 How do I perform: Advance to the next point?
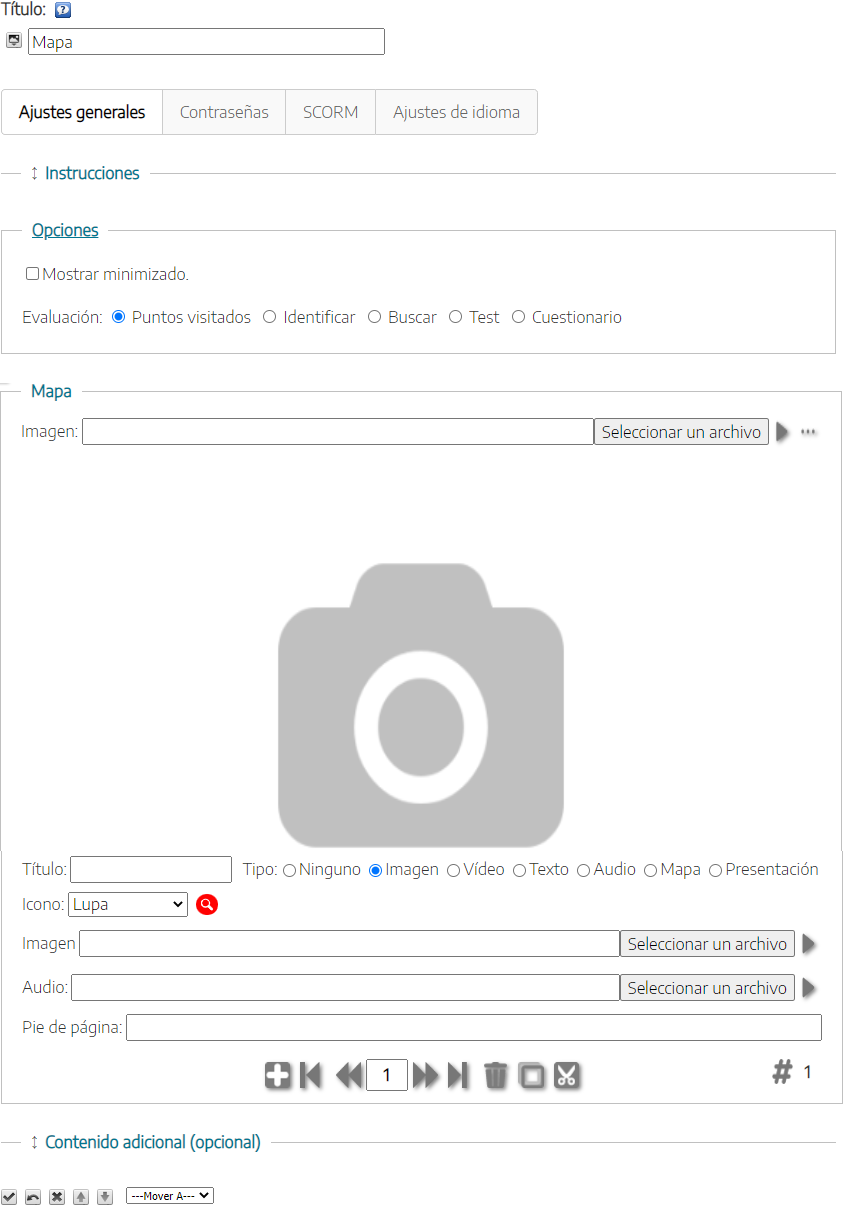point(425,1075)
